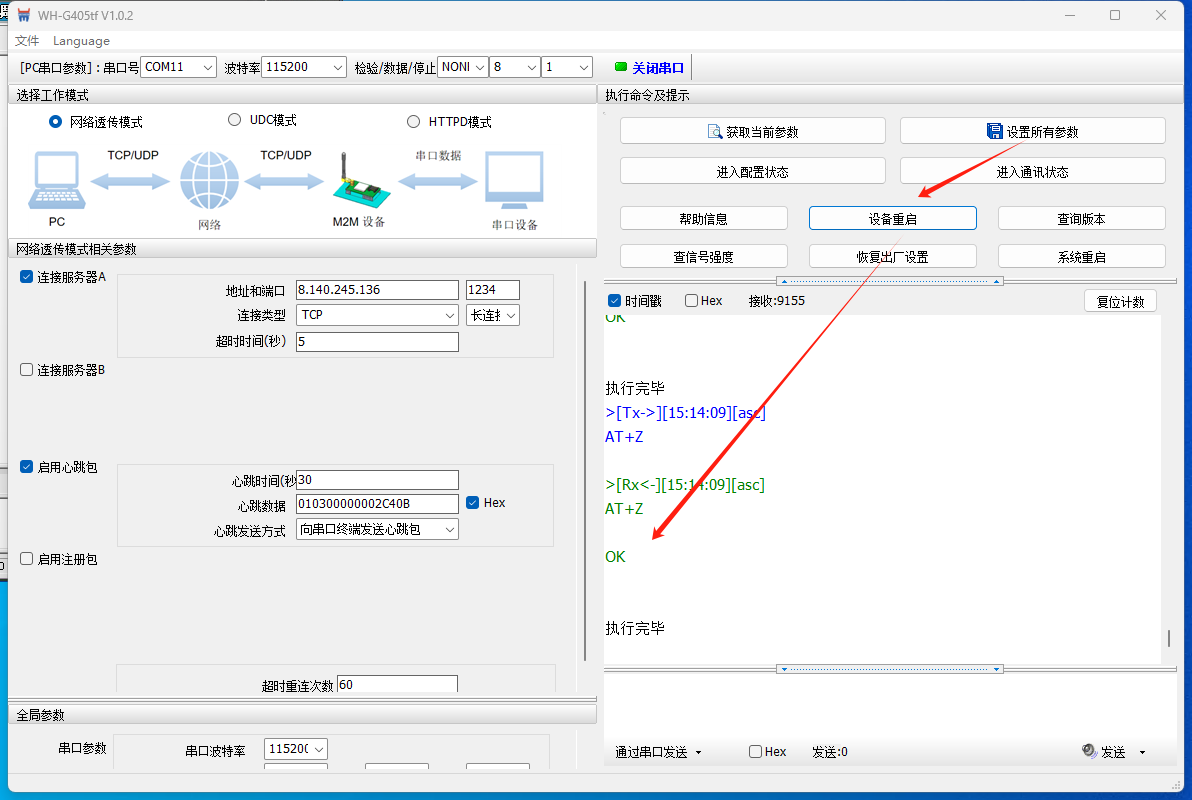Click the serial device monitor icon
Screen dimensions: 1192x800
(x=514, y=181)
